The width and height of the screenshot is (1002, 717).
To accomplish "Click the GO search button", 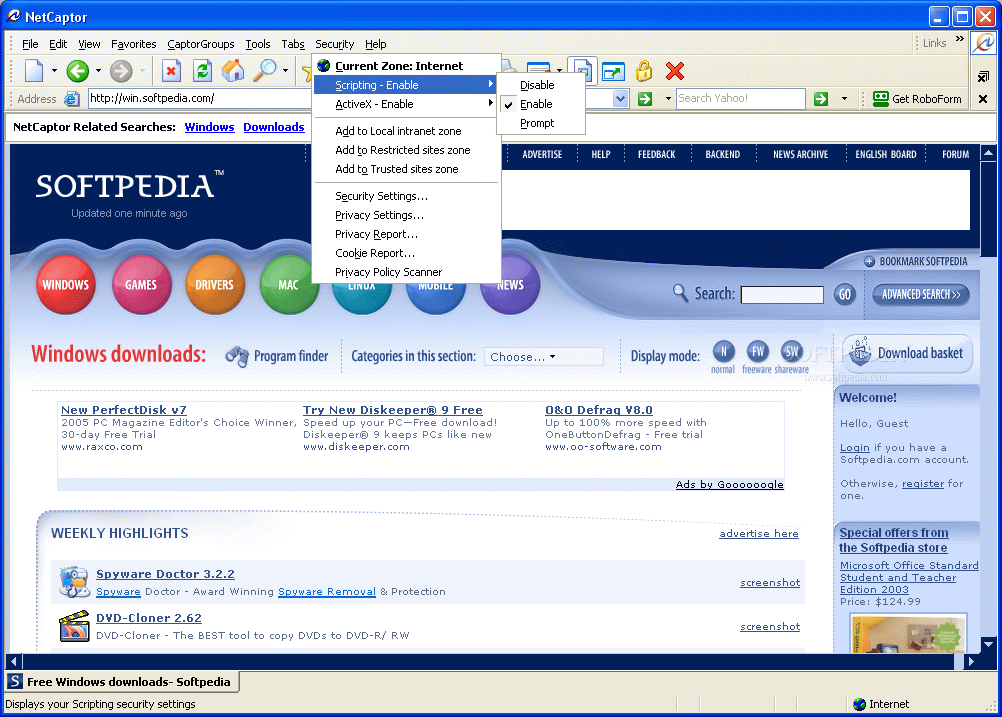I will click(845, 294).
